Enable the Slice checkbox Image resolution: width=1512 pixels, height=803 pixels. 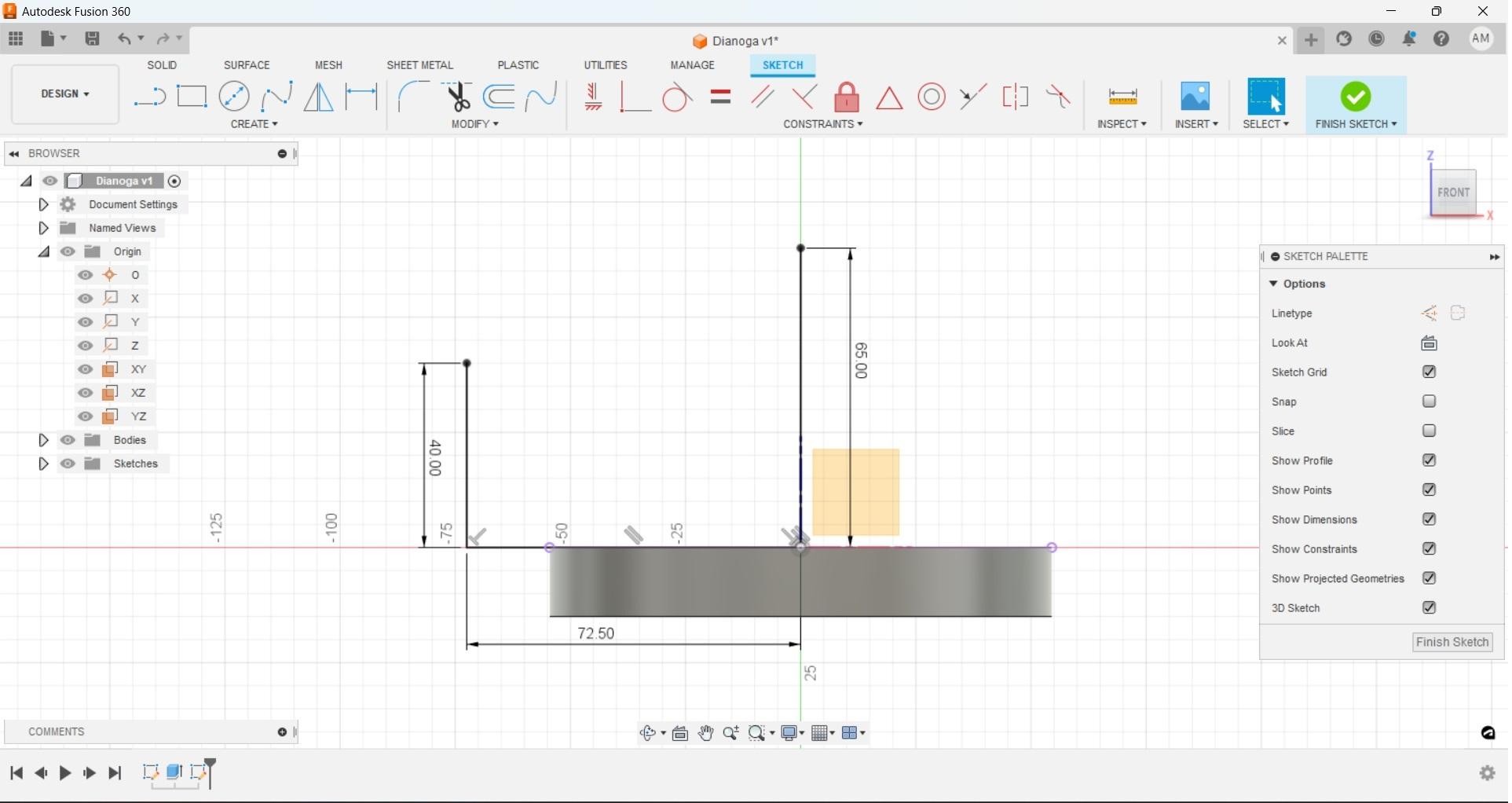click(x=1430, y=431)
